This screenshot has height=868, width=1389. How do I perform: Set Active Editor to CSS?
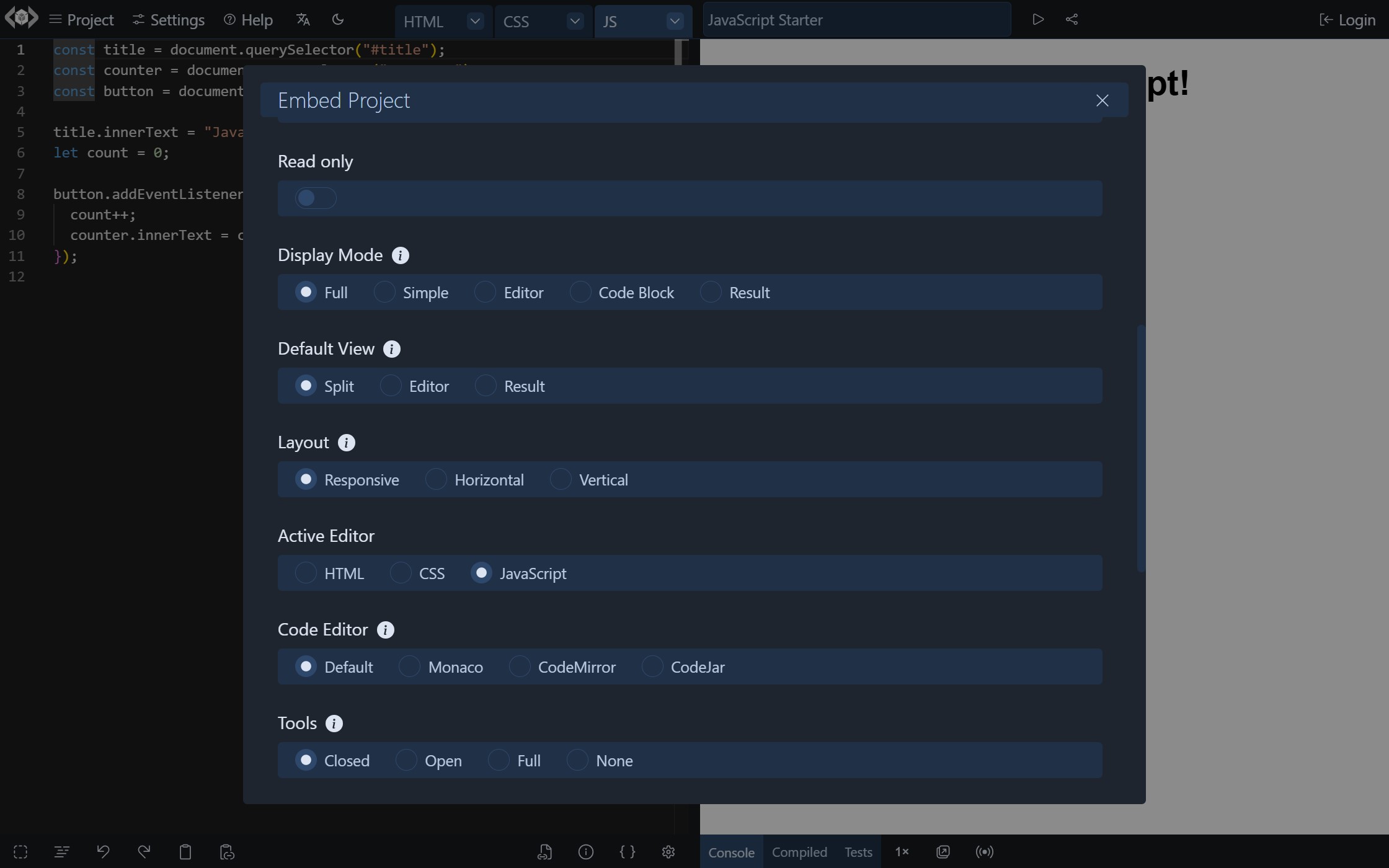(x=401, y=573)
